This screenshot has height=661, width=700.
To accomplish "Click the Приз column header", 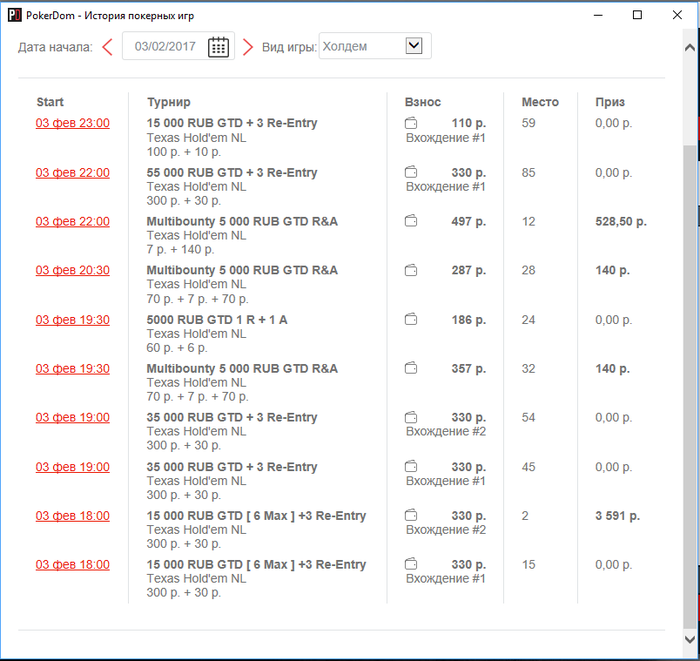I will [610, 102].
